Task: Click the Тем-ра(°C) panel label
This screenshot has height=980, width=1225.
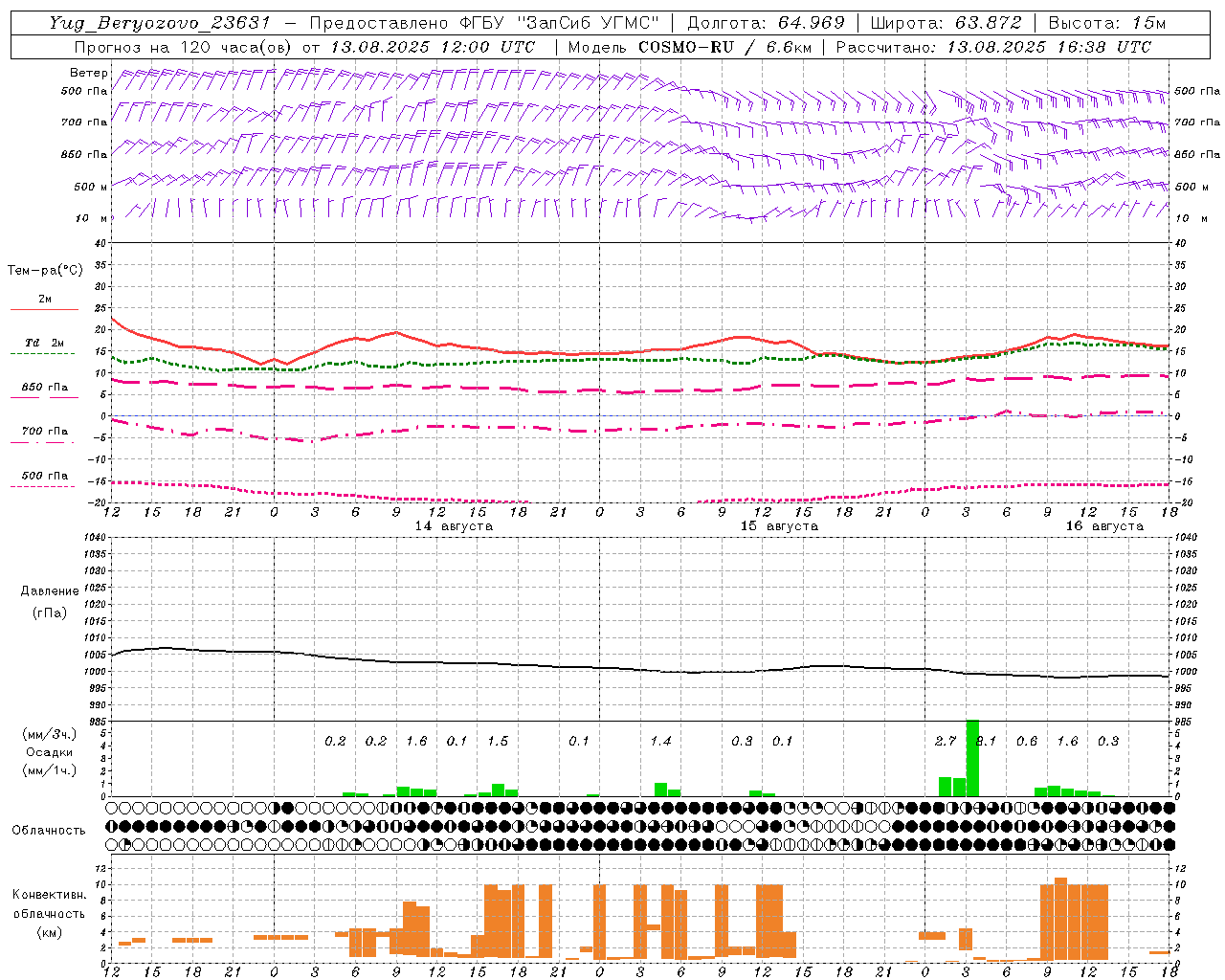Action: coord(45,271)
